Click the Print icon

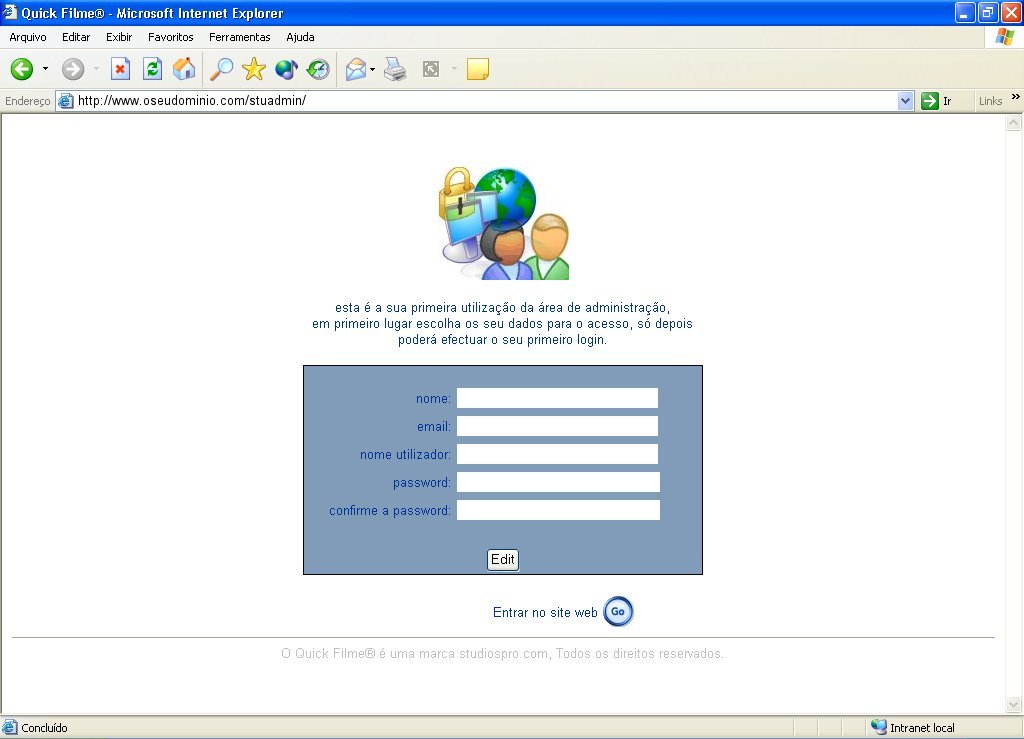tap(395, 69)
